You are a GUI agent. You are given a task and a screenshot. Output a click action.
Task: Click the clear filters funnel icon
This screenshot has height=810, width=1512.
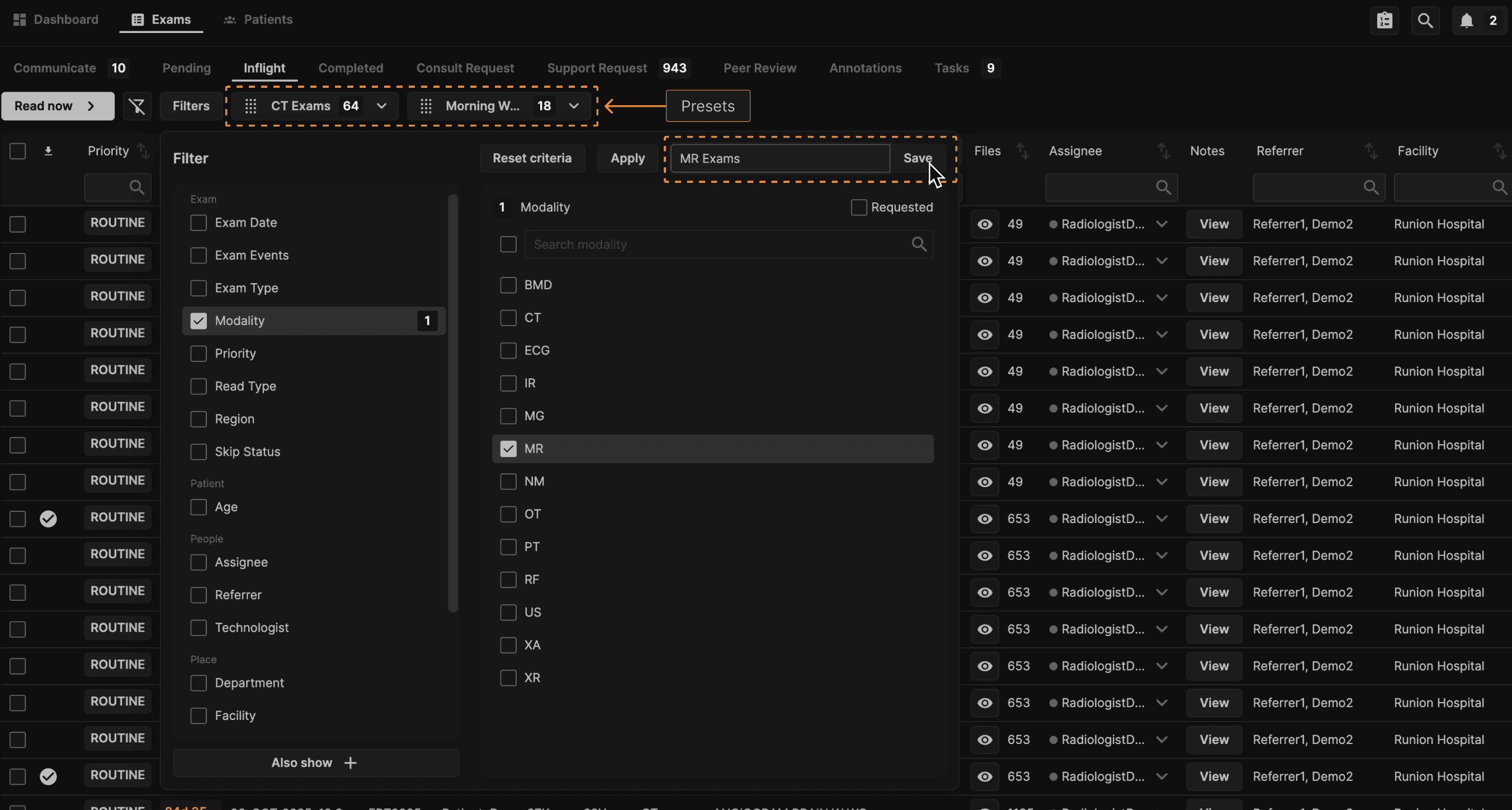tap(137, 106)
